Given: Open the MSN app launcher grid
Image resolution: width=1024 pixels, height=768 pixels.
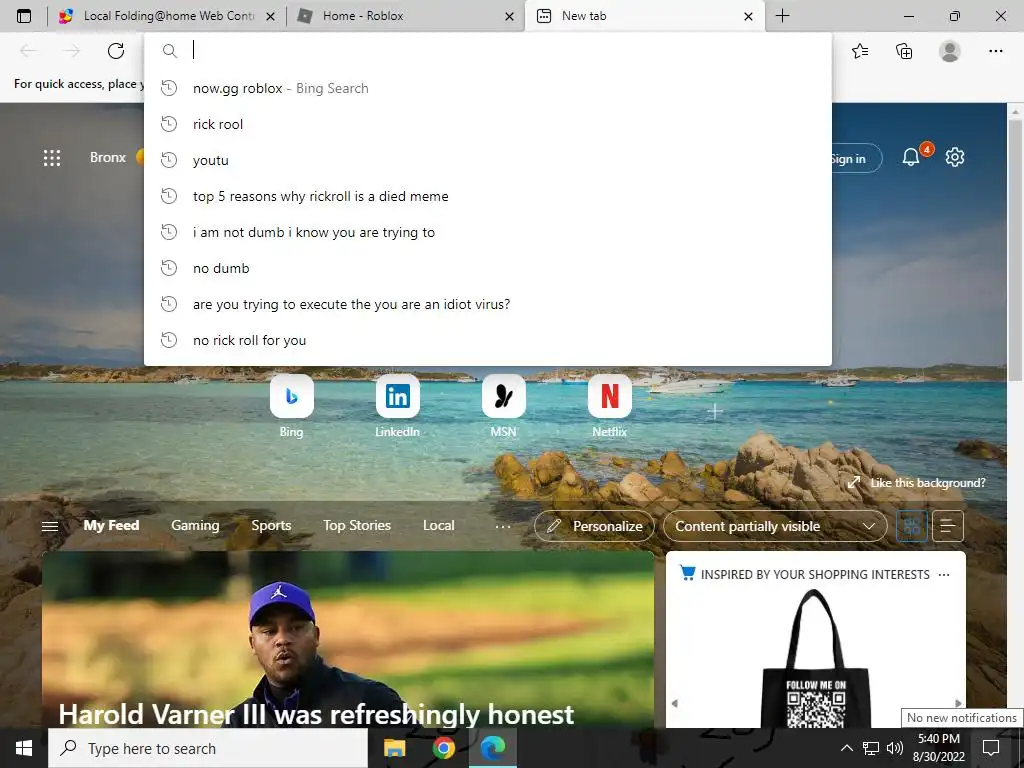Looking at the screenshot, I should point(52,157).
